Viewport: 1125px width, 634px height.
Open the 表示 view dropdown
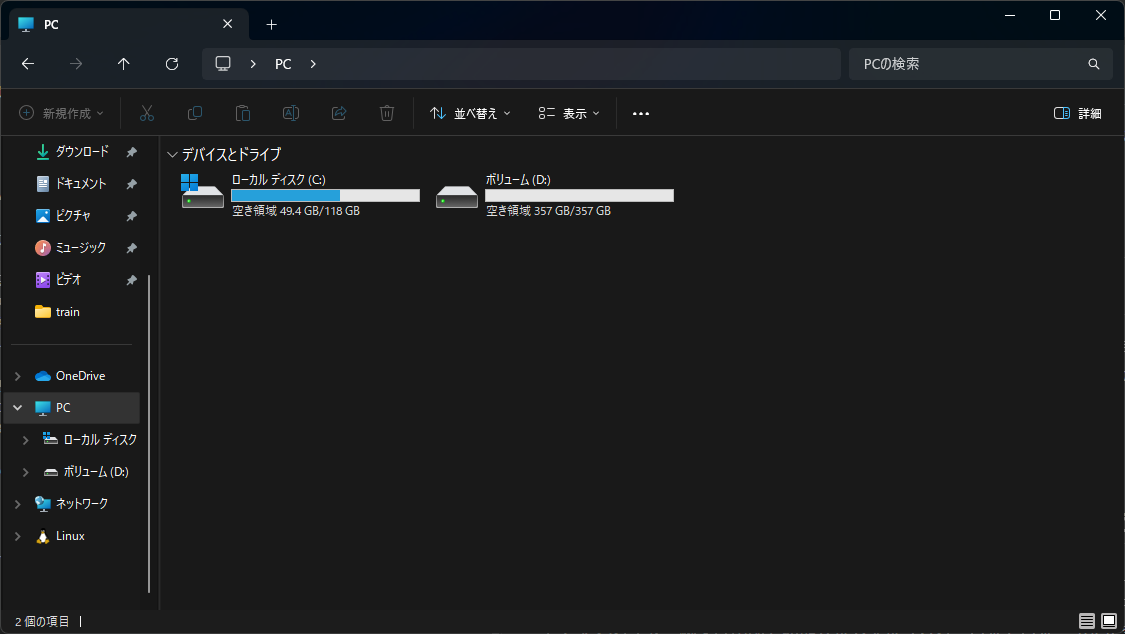(x=569, y=113)
